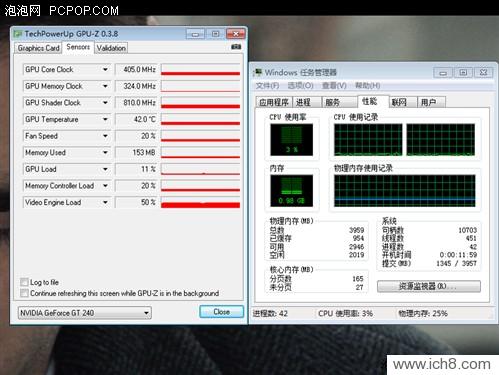Click the 内存 usage gauge
The image size is (499, 375).
(292, 191)
